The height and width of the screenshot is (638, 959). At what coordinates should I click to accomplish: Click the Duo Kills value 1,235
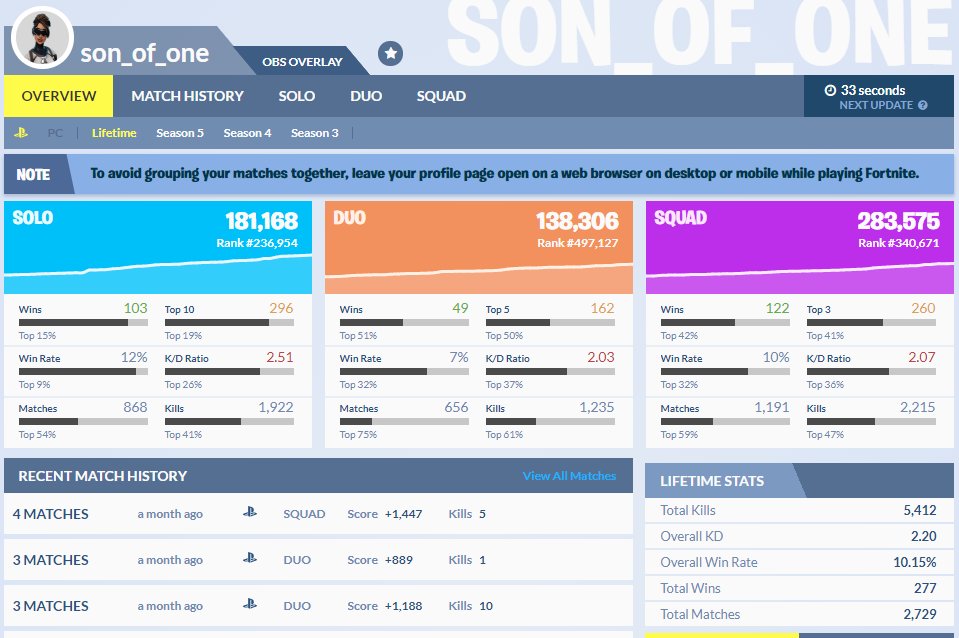[x=597, y=407]
